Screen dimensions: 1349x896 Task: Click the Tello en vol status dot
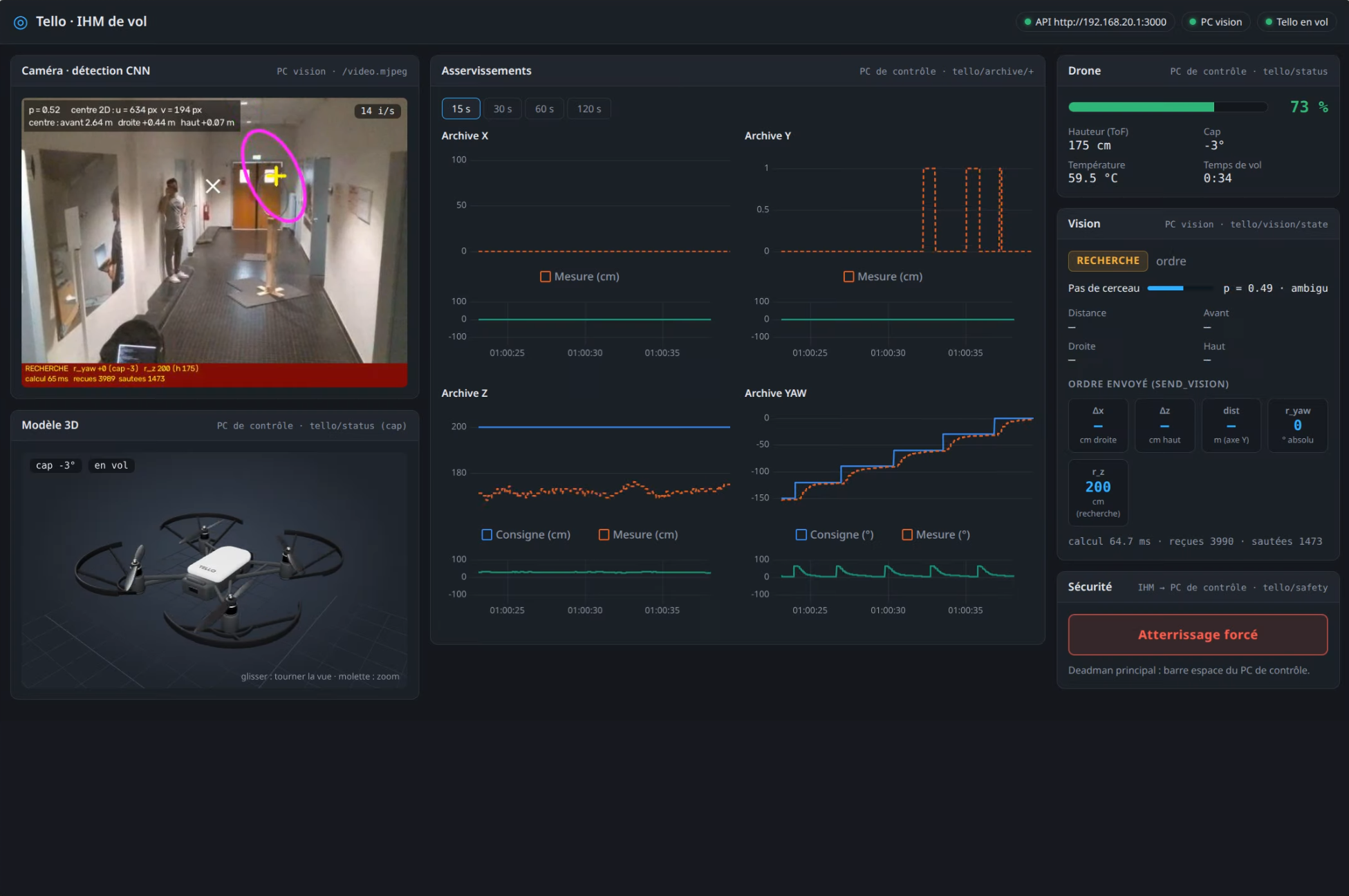1269,22
